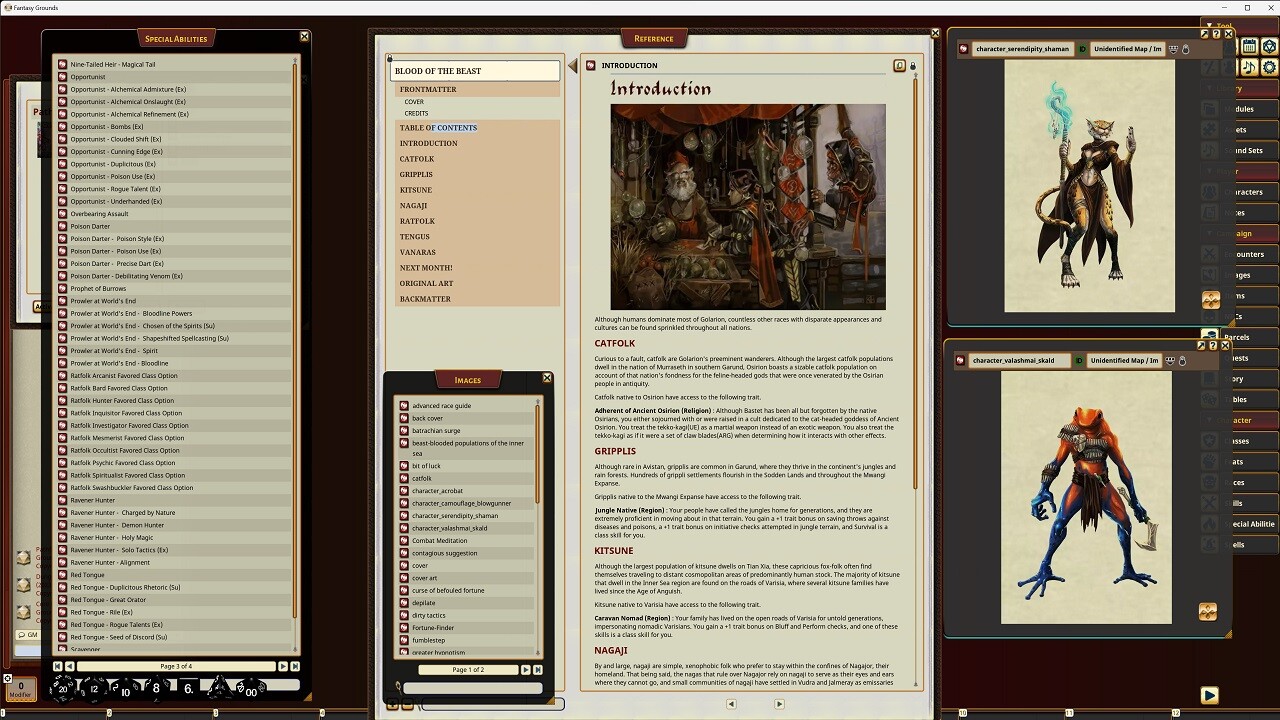1280x720 pixels.
Task: Select KITSUNE in the table of contents
Action: 416,190
